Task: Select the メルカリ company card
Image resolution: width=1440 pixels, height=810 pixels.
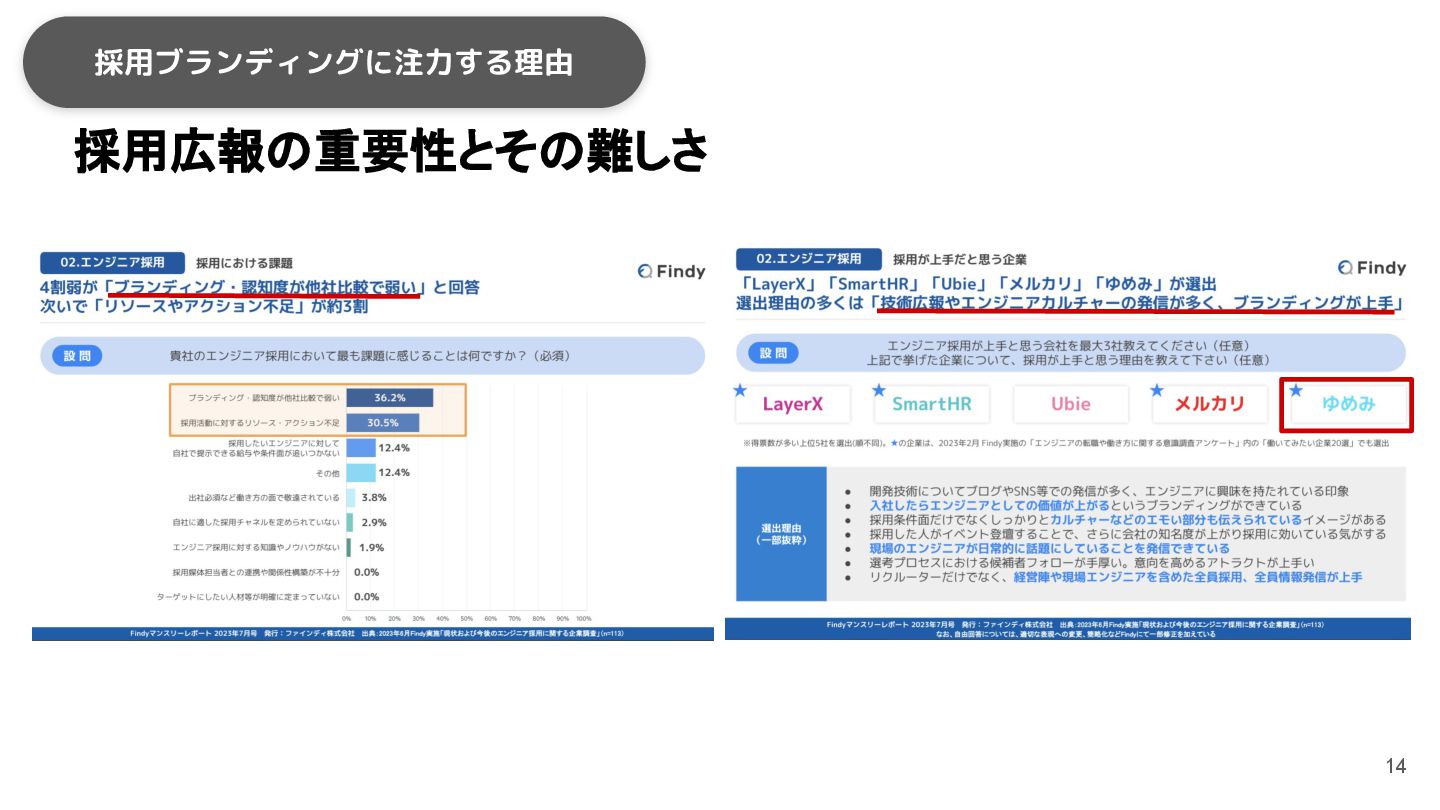Action: pos(1210,404)
